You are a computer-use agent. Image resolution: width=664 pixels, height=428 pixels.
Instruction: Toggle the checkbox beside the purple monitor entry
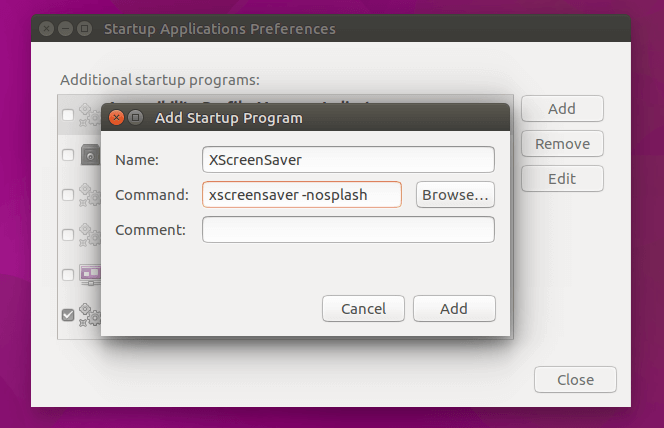pos(68,275)
